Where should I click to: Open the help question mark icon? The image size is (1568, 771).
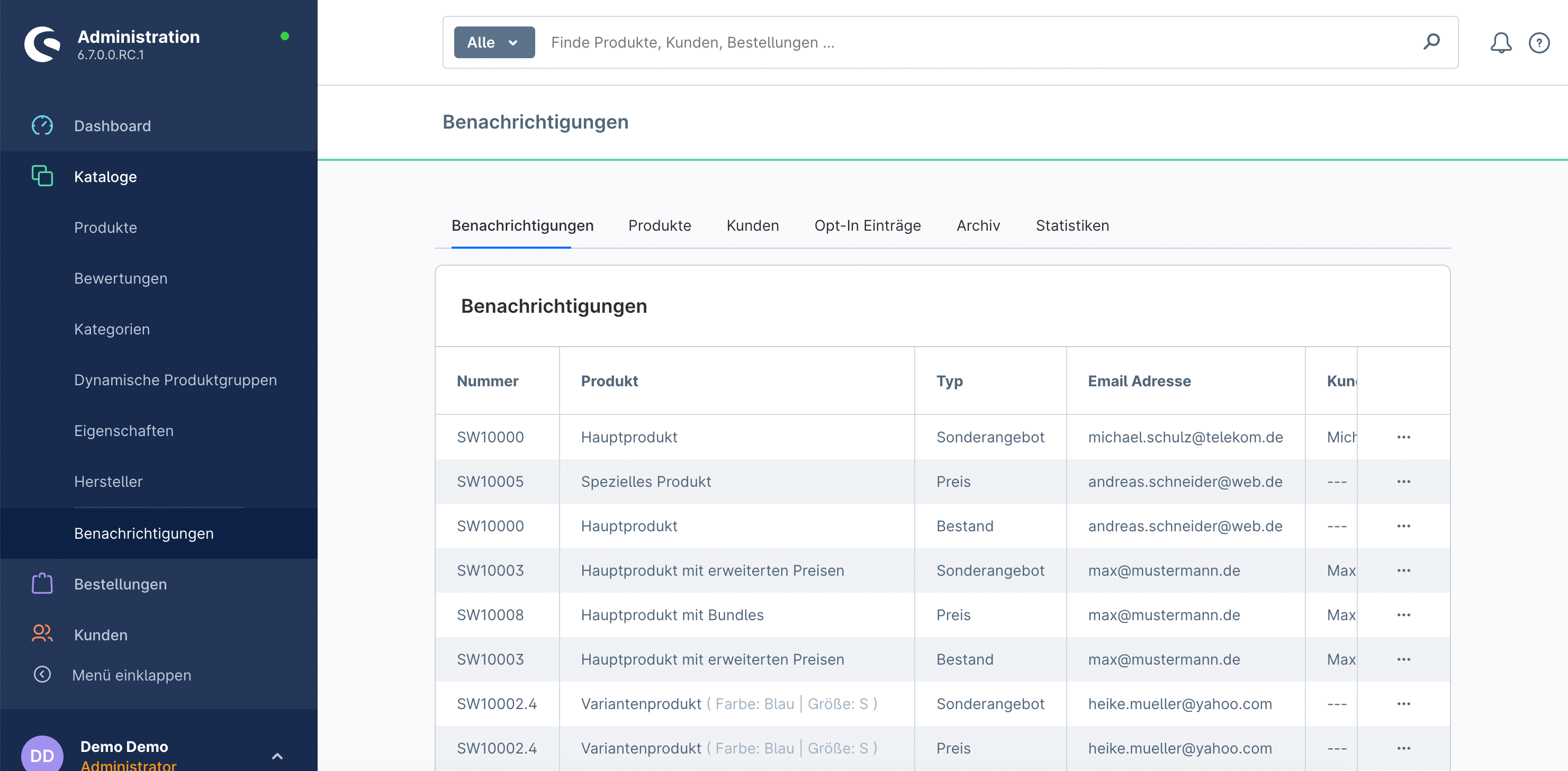coord(1539,42)
